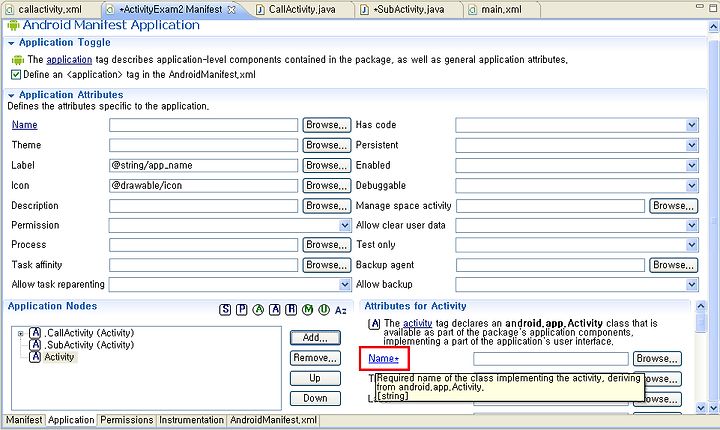Open the Test only dropdown

pos(692,245)
